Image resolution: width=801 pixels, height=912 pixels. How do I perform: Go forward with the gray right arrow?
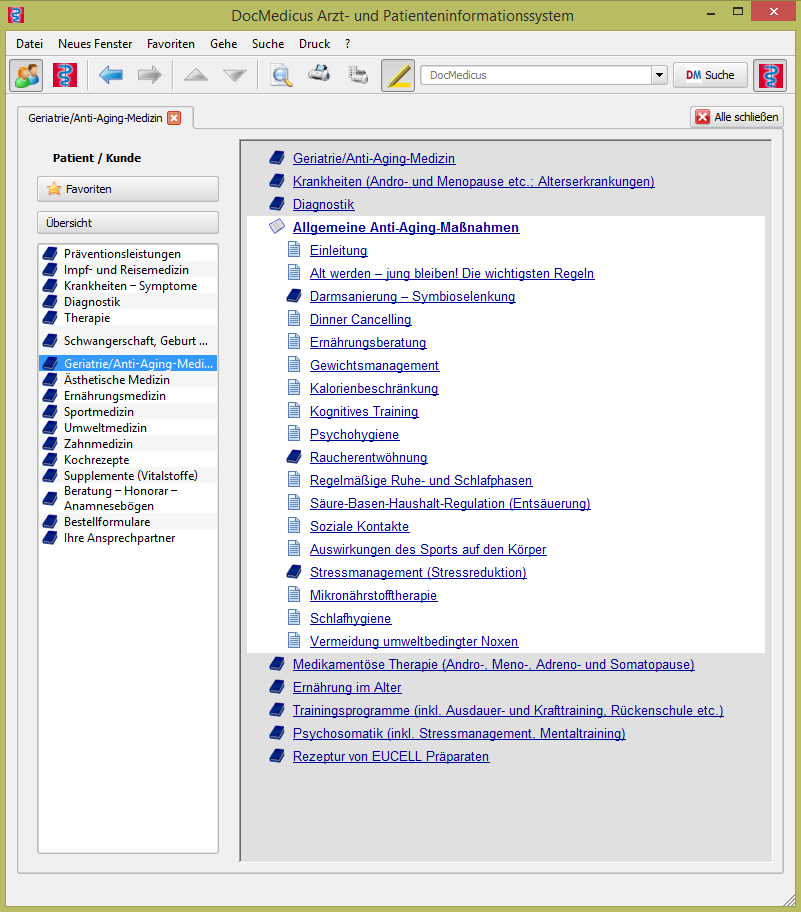point(149,75)
